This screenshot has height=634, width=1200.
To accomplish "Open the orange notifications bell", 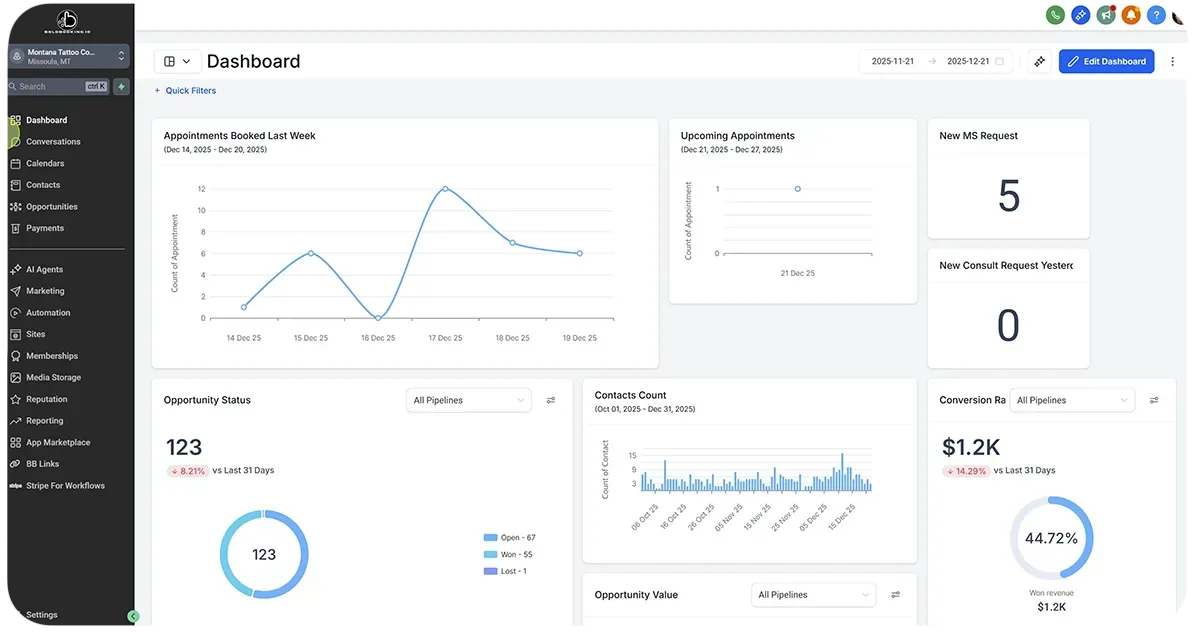I will point(1131,15).
